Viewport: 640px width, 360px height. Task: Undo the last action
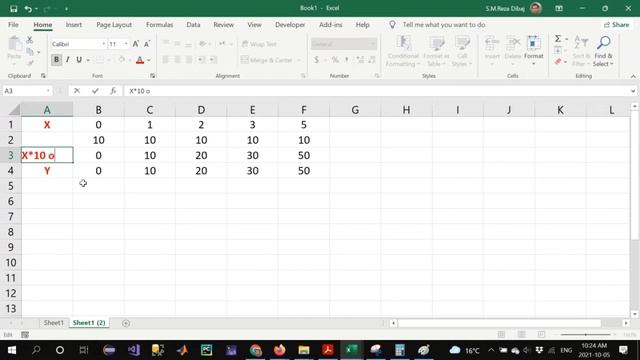28,9
